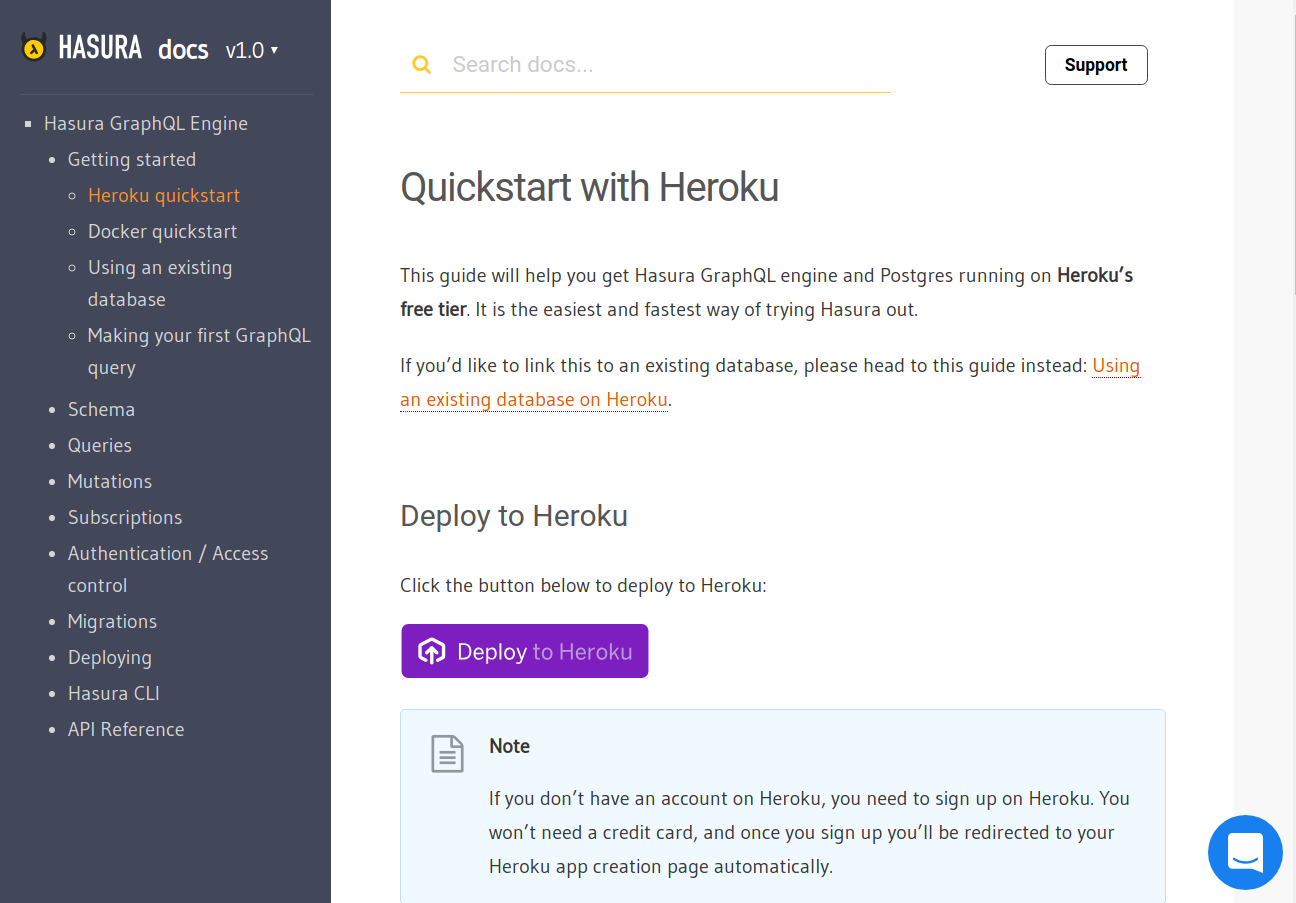
Task: Focus the Search docs input field
Action: (645, 65)
